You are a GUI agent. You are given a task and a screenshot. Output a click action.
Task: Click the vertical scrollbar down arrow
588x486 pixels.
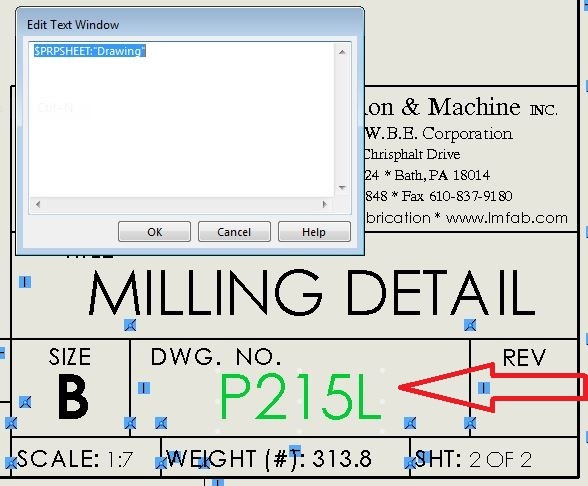[x=342, y=188]
